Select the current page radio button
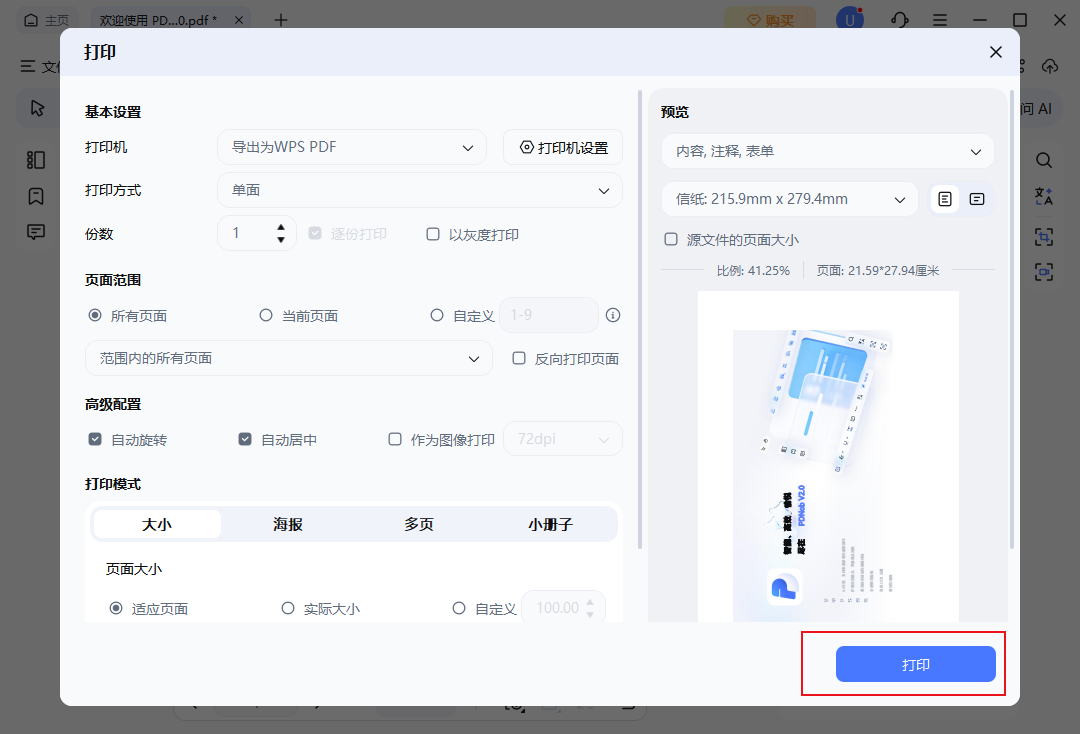This screenshot has width=1080, height=734. pyautogui.click(x=266, y=315)
